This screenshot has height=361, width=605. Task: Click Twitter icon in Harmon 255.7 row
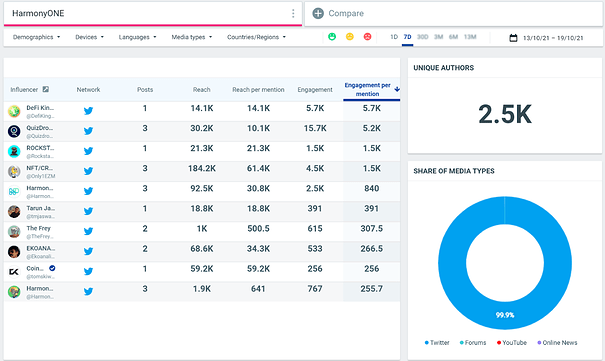[x=88, y=291]
